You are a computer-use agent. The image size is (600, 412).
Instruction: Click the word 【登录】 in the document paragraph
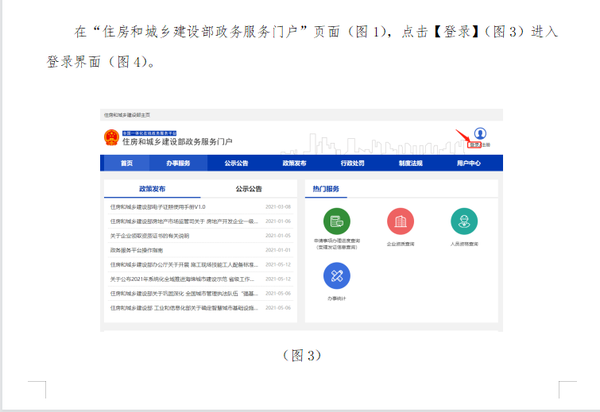click(456, 31)
